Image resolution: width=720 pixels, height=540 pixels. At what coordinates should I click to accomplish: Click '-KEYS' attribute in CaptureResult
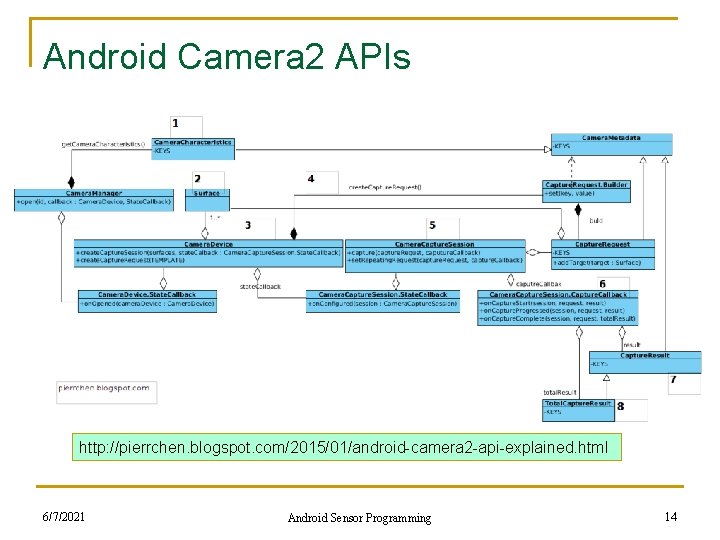point(600,364)
